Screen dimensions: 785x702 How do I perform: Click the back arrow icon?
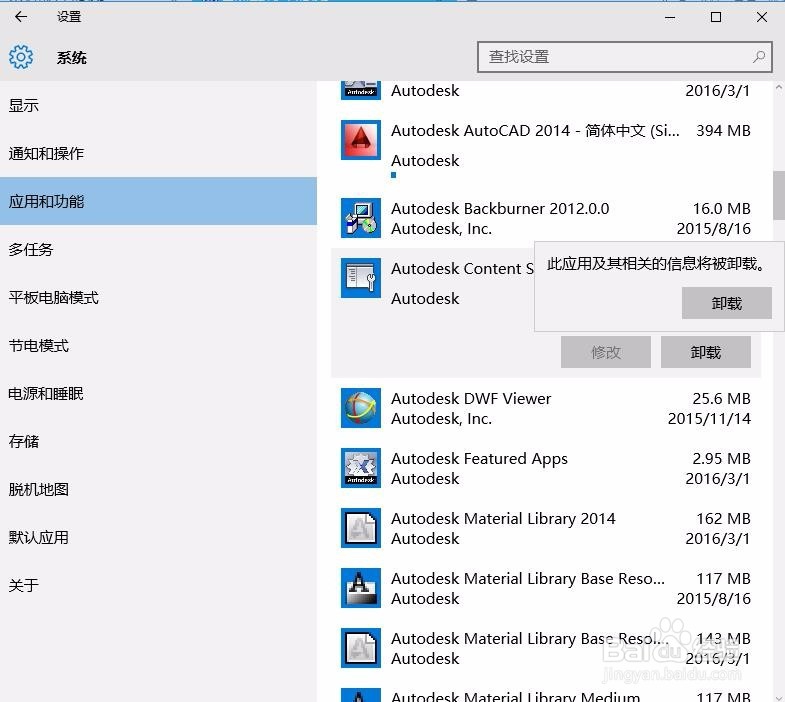[21, 17]
